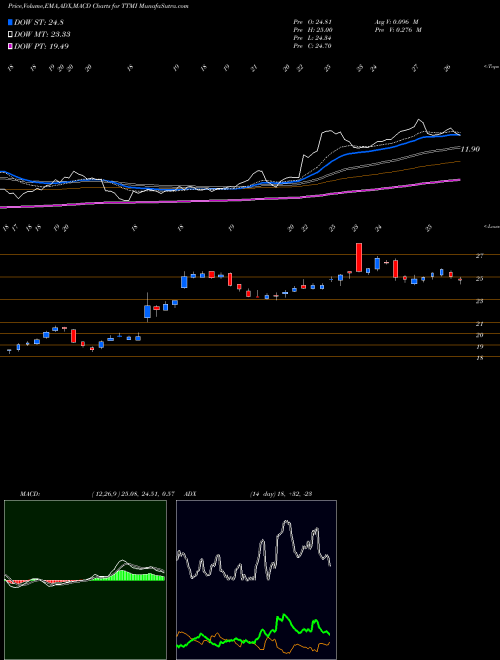Click the 'MACD:' panel heading

[29, 494]
